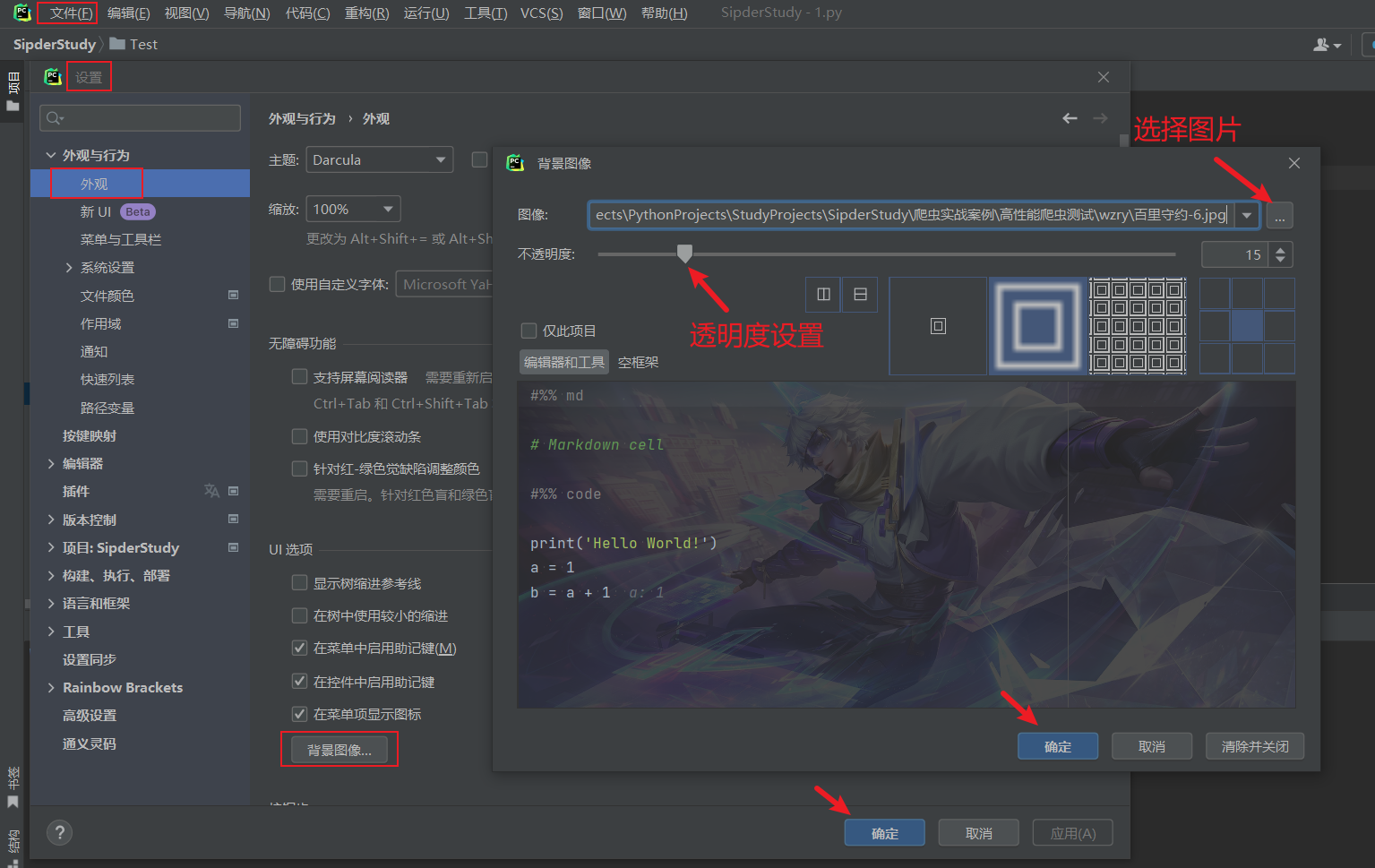Open the 100% zoom dropdown
The image size is (1375, 868).
(353, 209)
